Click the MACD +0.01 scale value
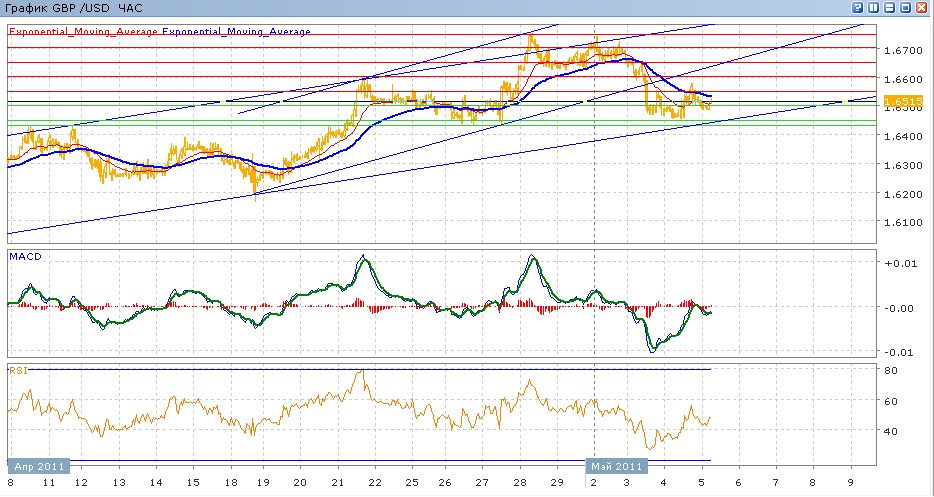Viewport: 934px width, 497px height. tap(902, 263)
